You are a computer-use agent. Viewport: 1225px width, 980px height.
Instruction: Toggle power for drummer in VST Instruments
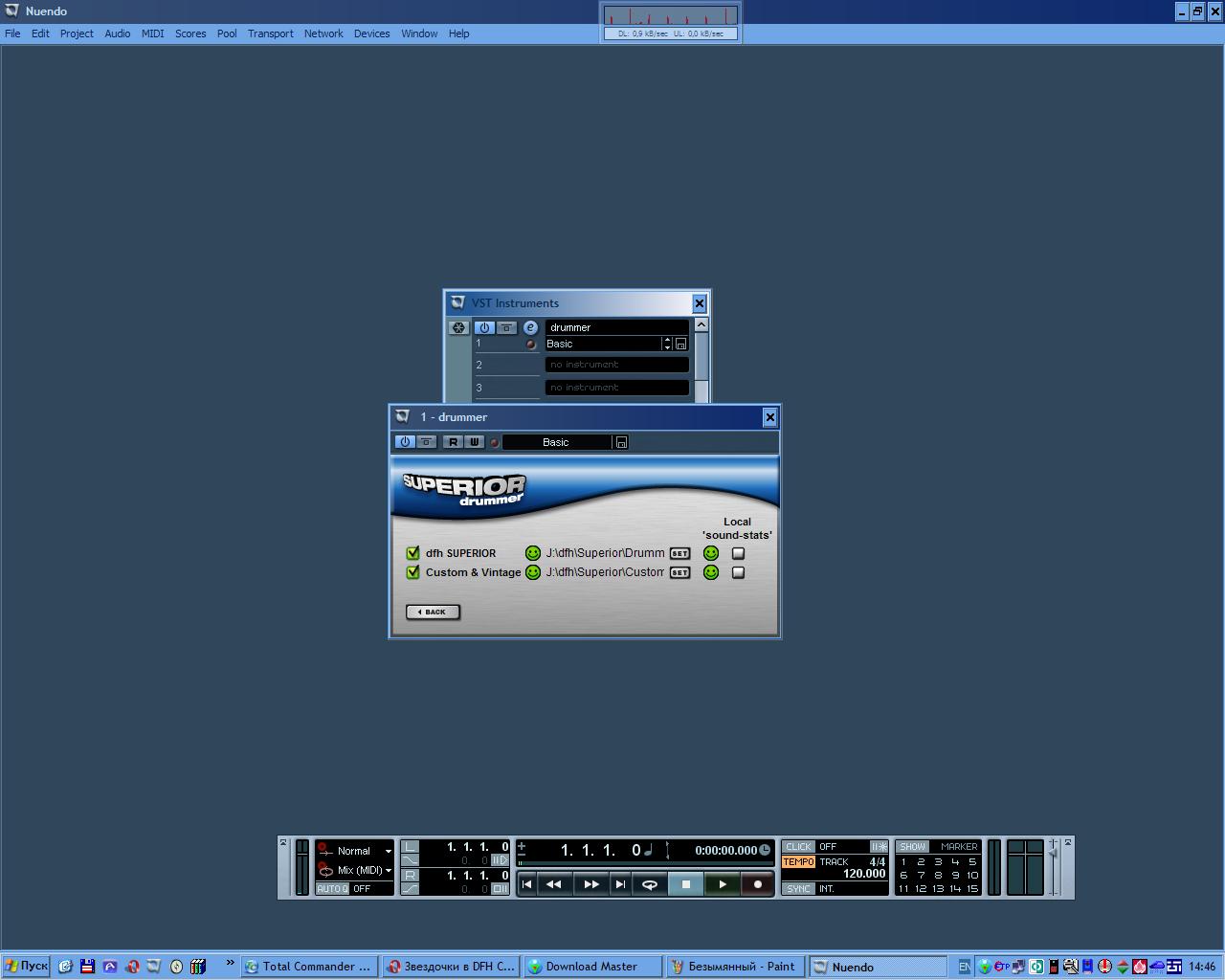point(484,327)
